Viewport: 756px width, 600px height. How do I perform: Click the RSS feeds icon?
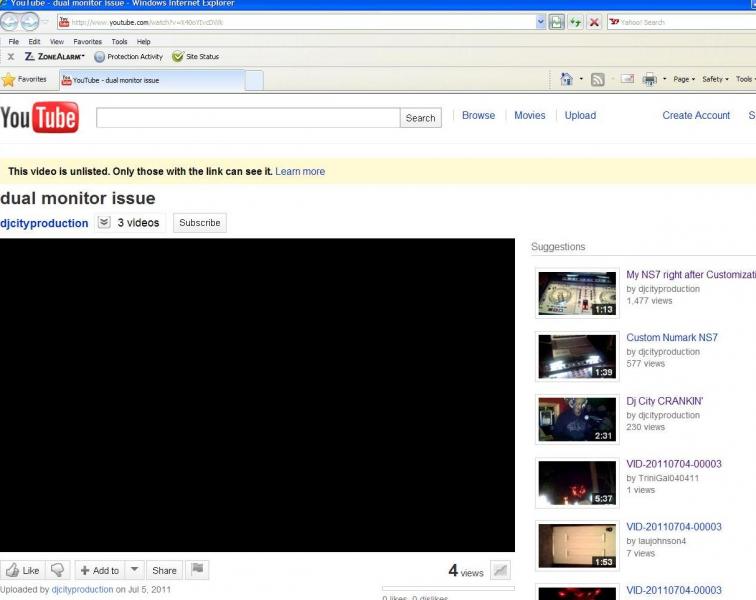tap(597, 80)
